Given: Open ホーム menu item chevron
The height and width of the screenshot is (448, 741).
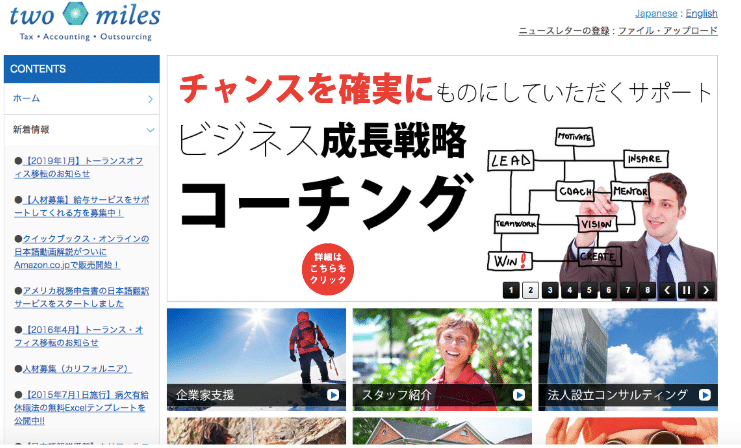Looking at the screenshot, I should [150, 99].
